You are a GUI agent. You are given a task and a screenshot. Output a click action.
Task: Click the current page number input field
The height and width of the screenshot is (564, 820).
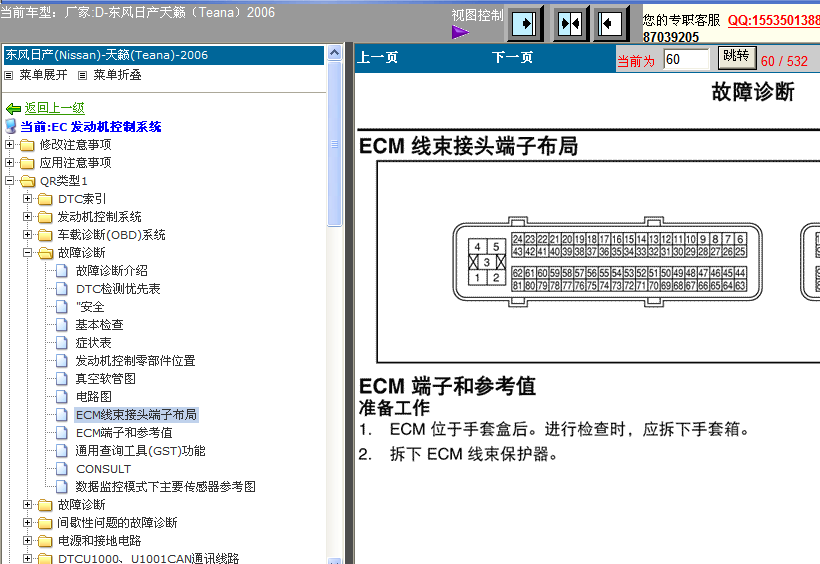pyautogui.click(x=686, y=59)
